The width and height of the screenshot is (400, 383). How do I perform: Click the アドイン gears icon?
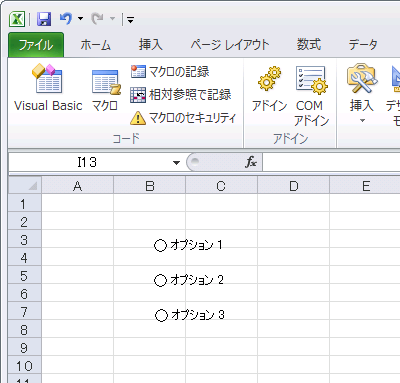coord(269,79)
